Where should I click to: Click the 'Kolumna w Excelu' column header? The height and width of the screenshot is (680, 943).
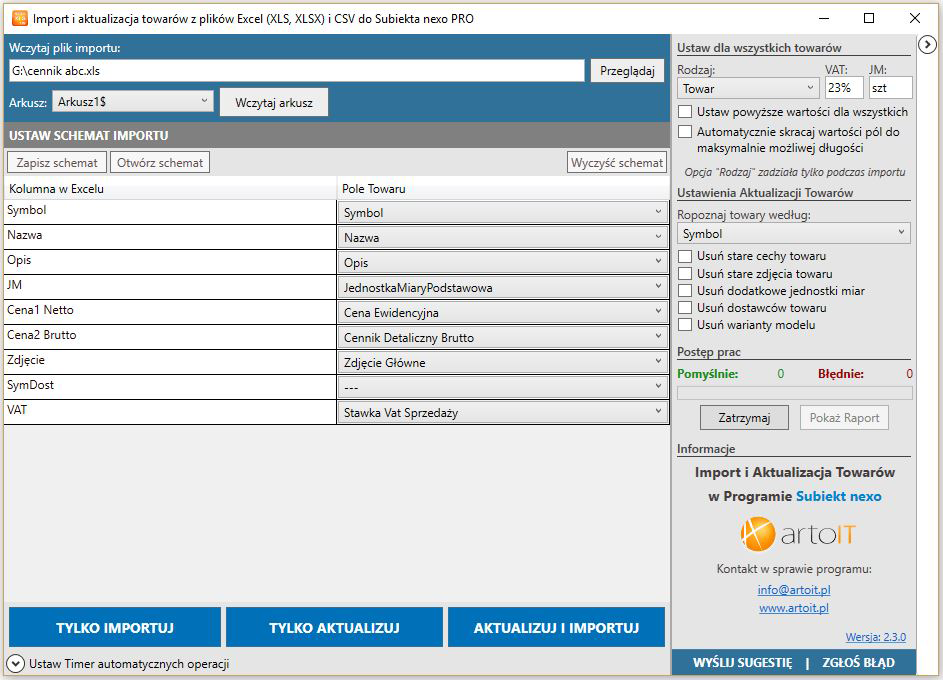pyautogui.click(x=170, y=189)
